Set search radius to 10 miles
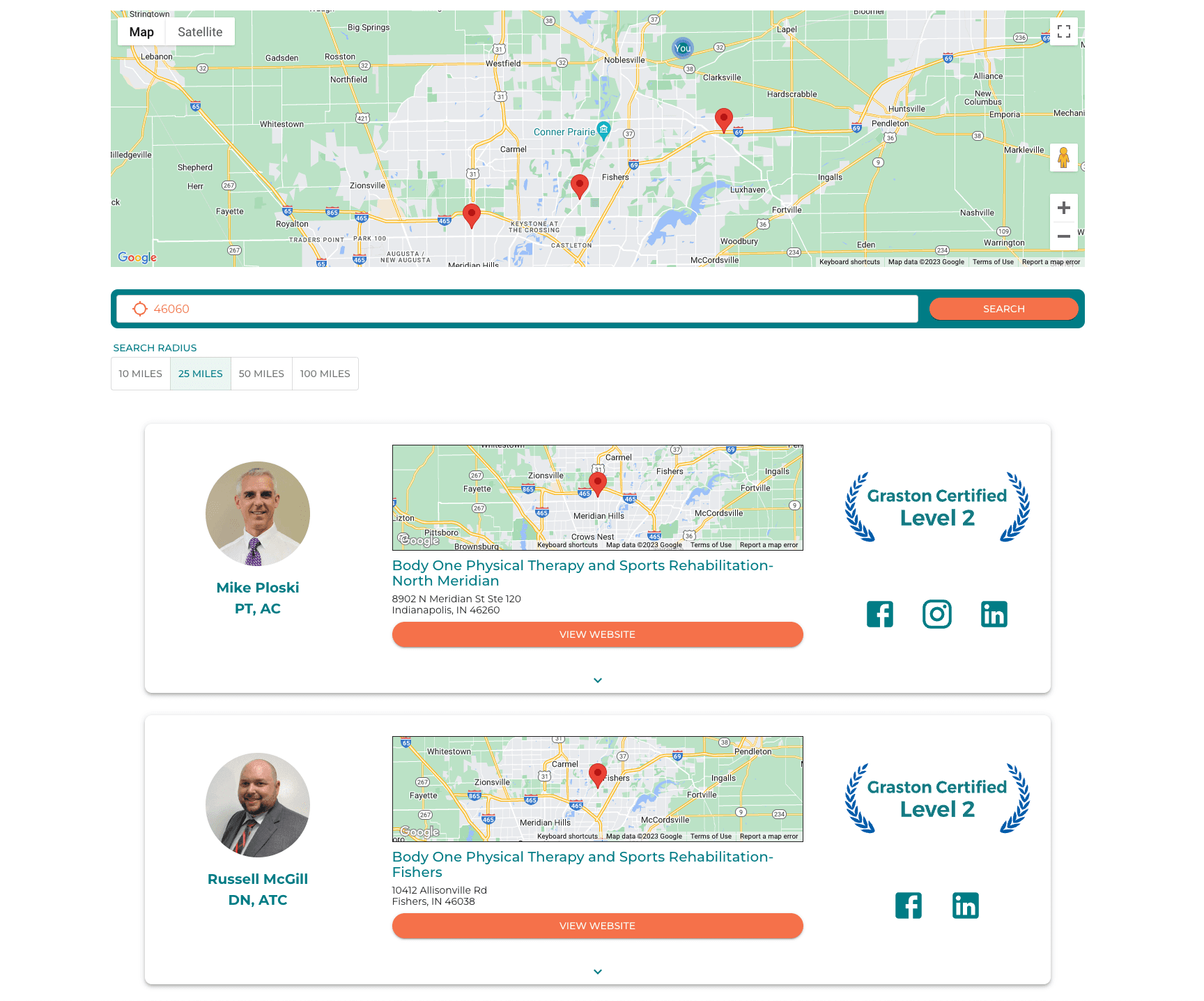 (x=141, y=374)
